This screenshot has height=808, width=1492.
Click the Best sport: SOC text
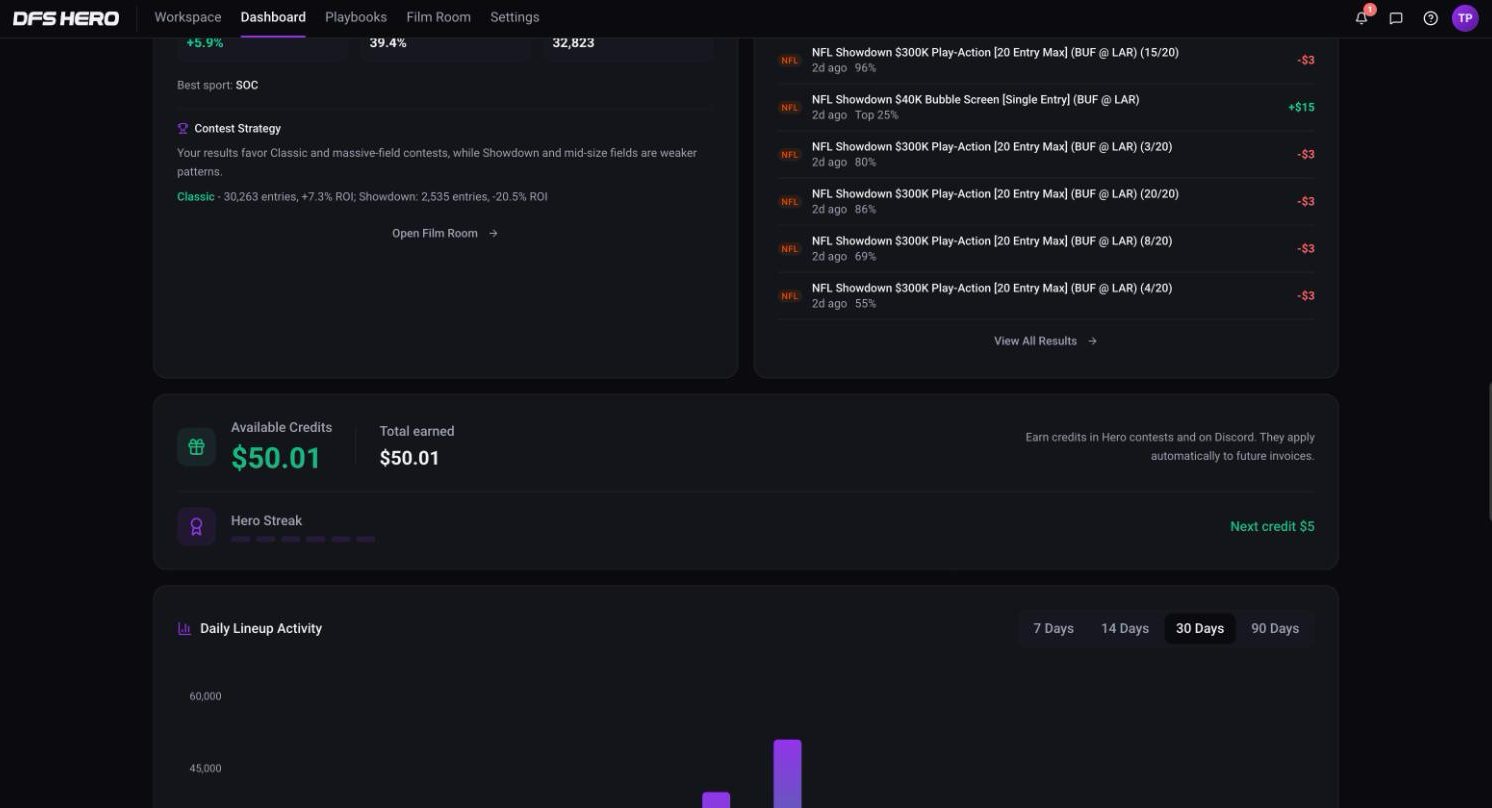coord(218,85)
